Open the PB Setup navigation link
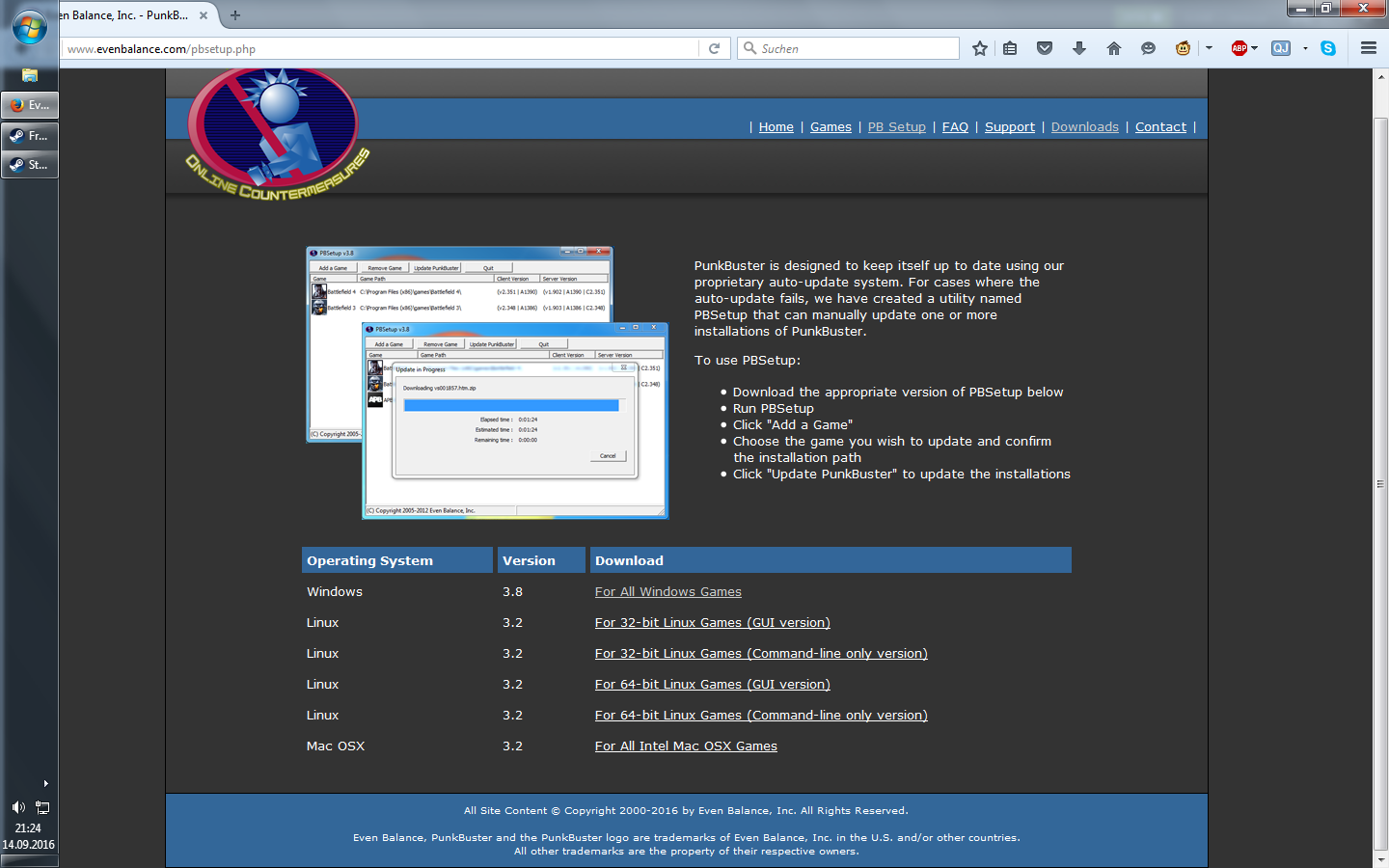Viewport: 1389px width, 868px height. tap(896, 127)
